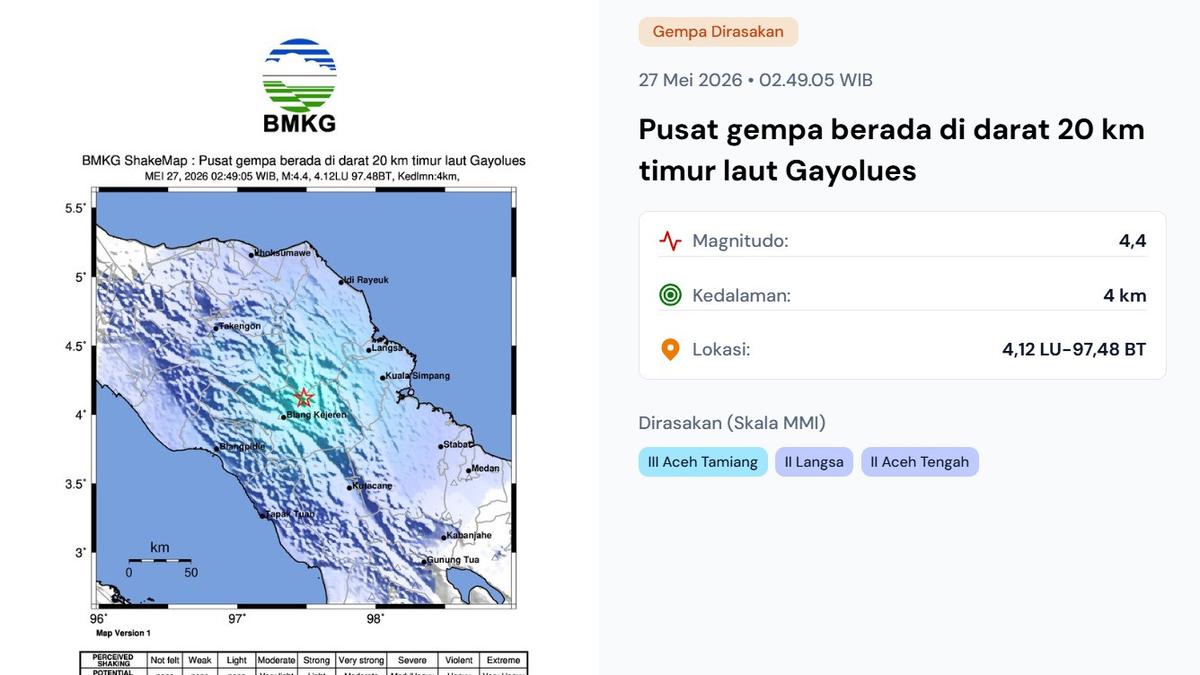Click the Kedalaman label
The width and height of the screenshot is (1200, 675).
(x=741, y=295)
